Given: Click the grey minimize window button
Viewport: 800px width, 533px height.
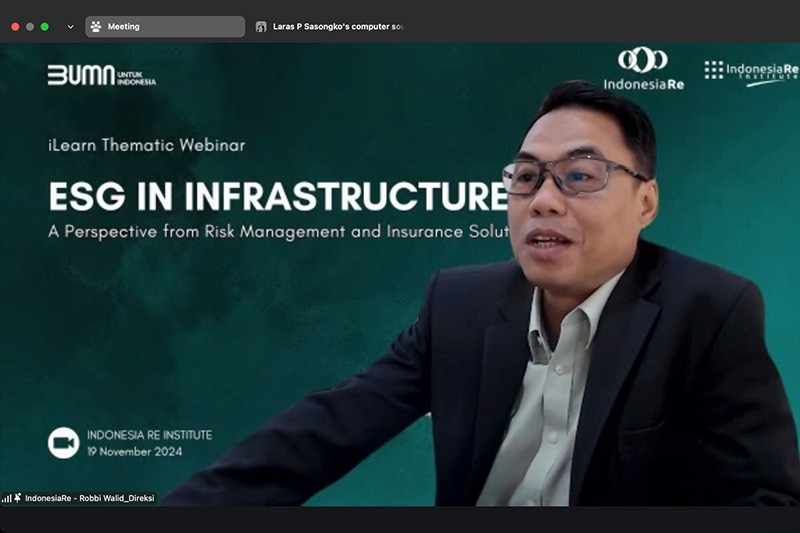Looking at the screenshot, I should [30, 27].
